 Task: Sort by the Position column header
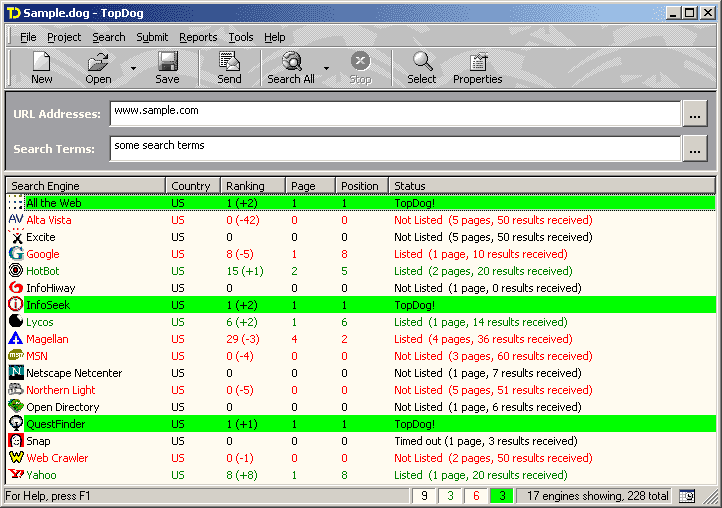point(362,186)
